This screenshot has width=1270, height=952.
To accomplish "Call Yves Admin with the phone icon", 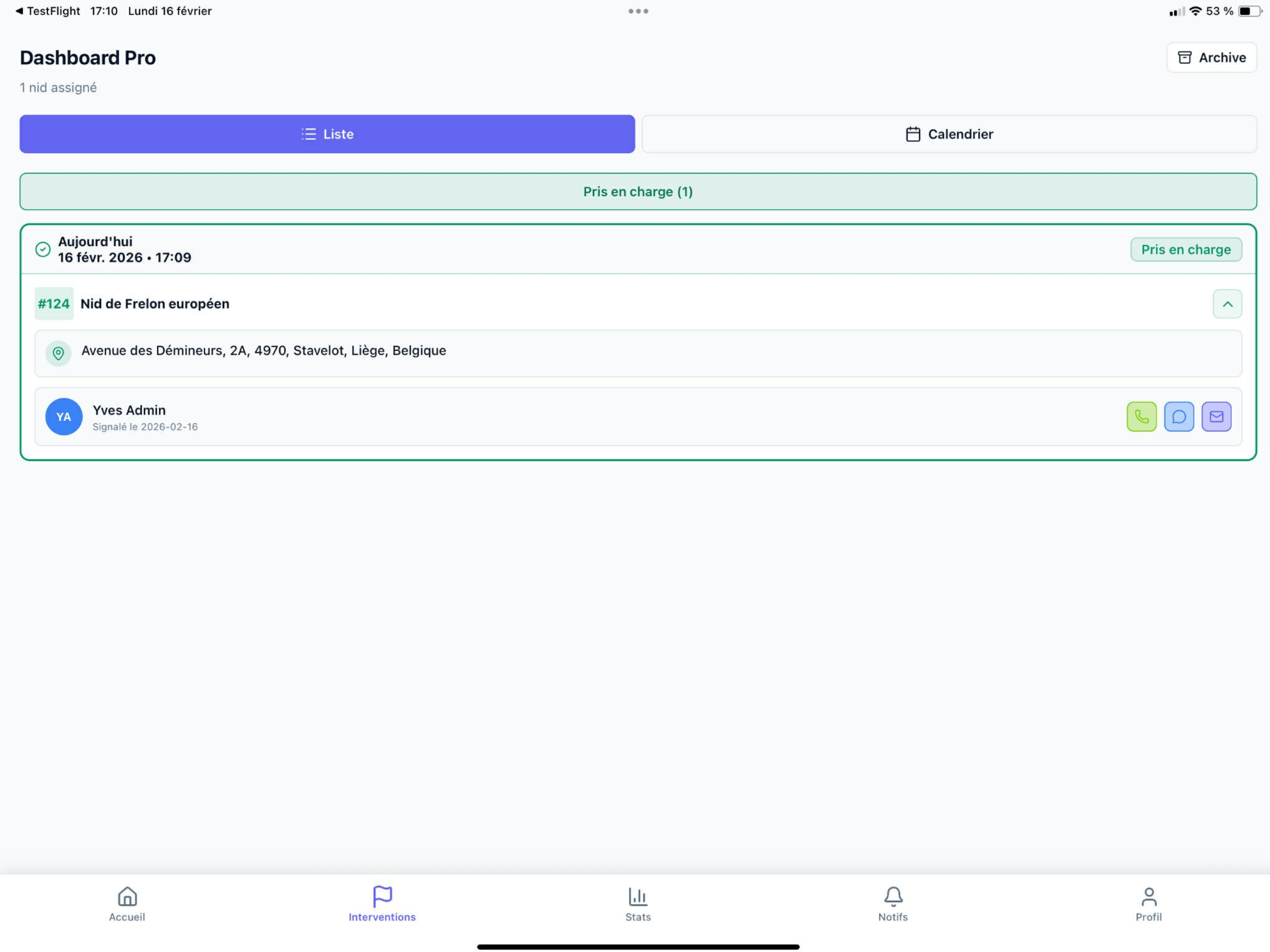I will coord(1141,416).
